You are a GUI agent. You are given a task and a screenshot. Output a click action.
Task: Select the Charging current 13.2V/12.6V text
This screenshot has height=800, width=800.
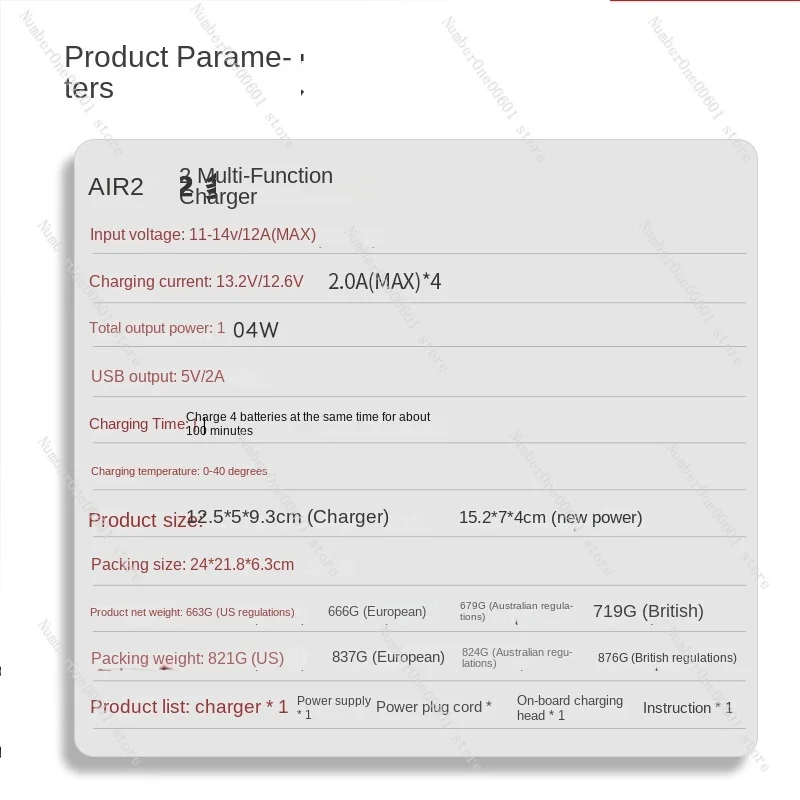196,282
